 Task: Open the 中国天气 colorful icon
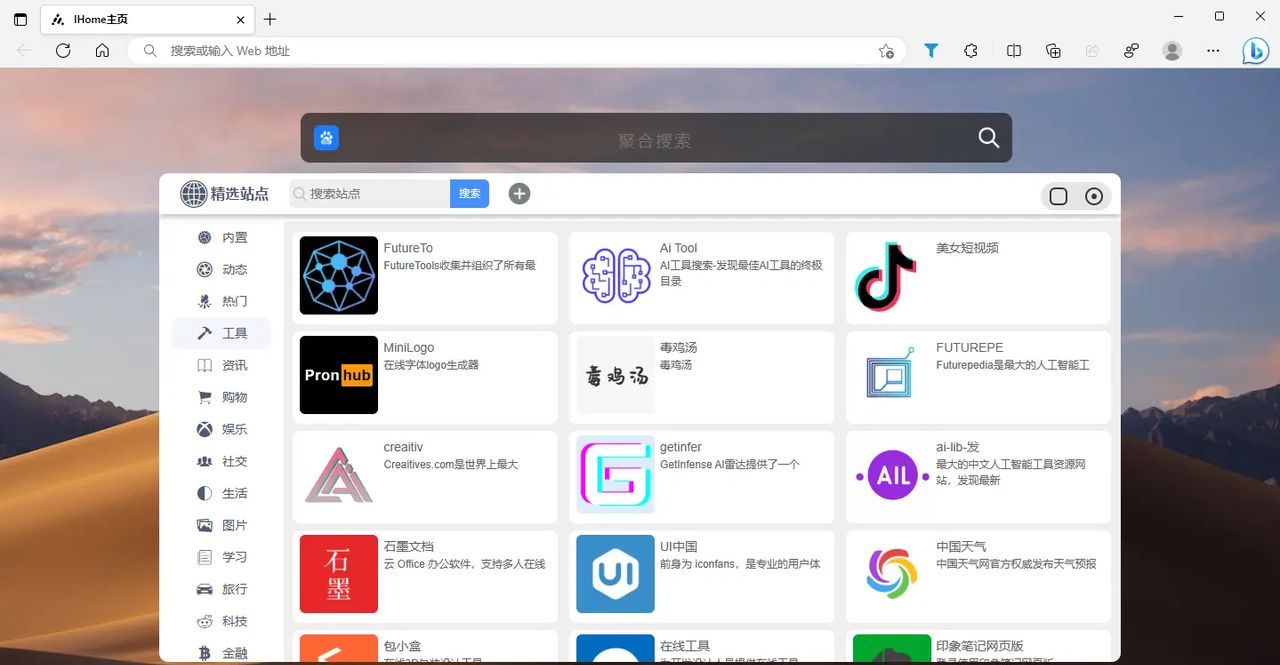(x=891, y=574)
